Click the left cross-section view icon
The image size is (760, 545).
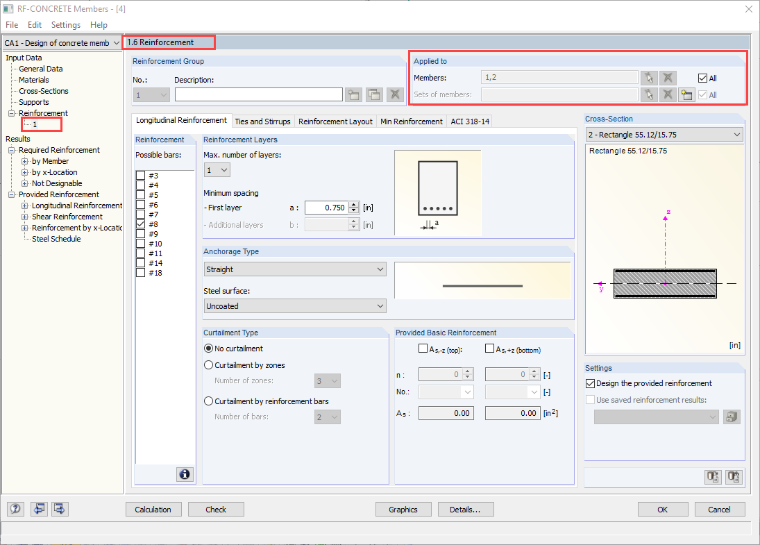(712, 477)
